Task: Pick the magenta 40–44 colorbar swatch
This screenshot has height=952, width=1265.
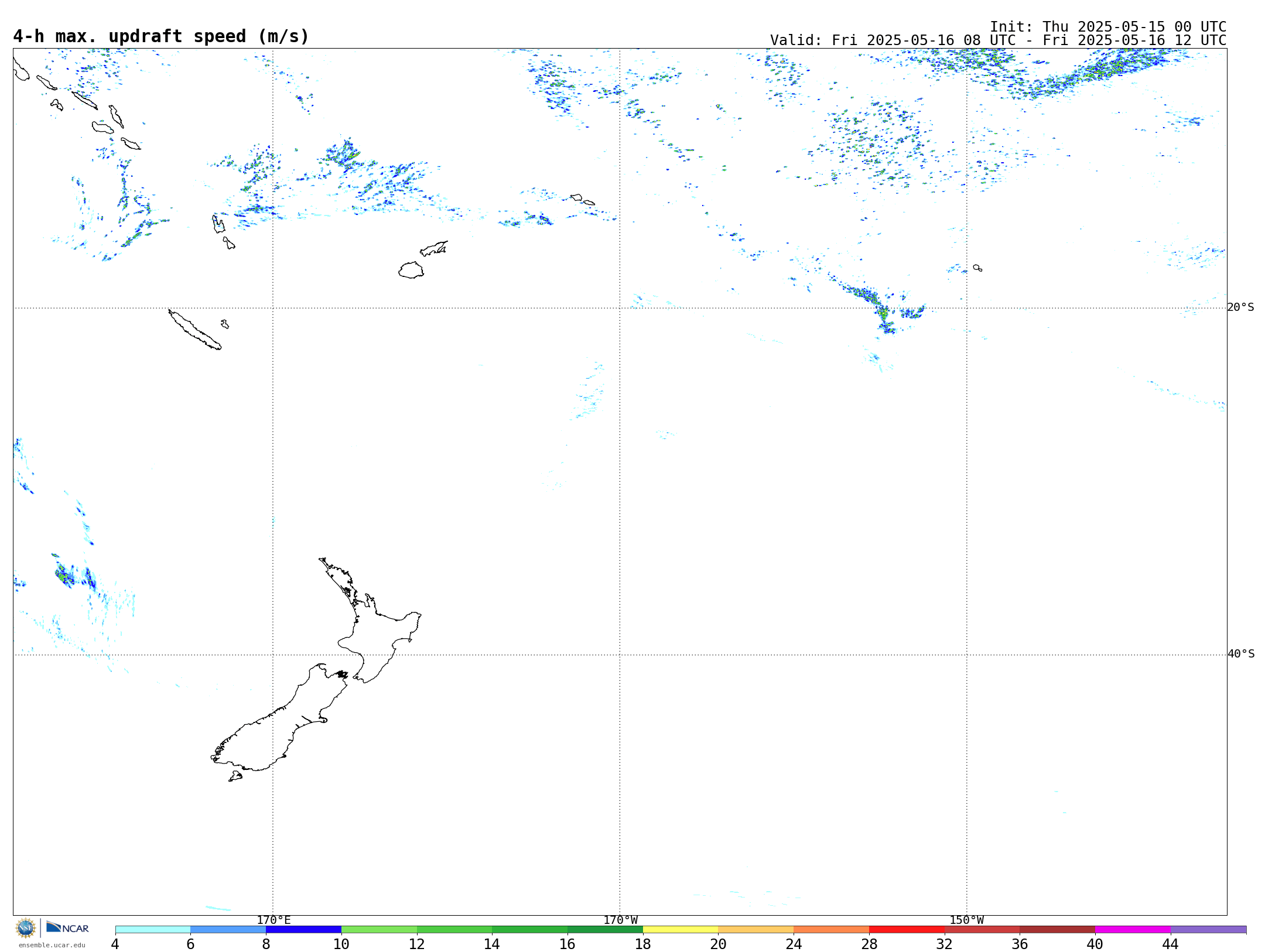Action: point(1133,930)
